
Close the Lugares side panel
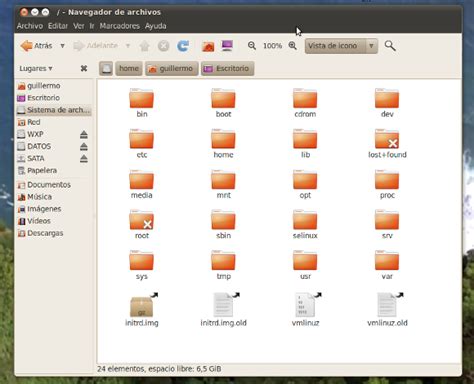[84, 68]
